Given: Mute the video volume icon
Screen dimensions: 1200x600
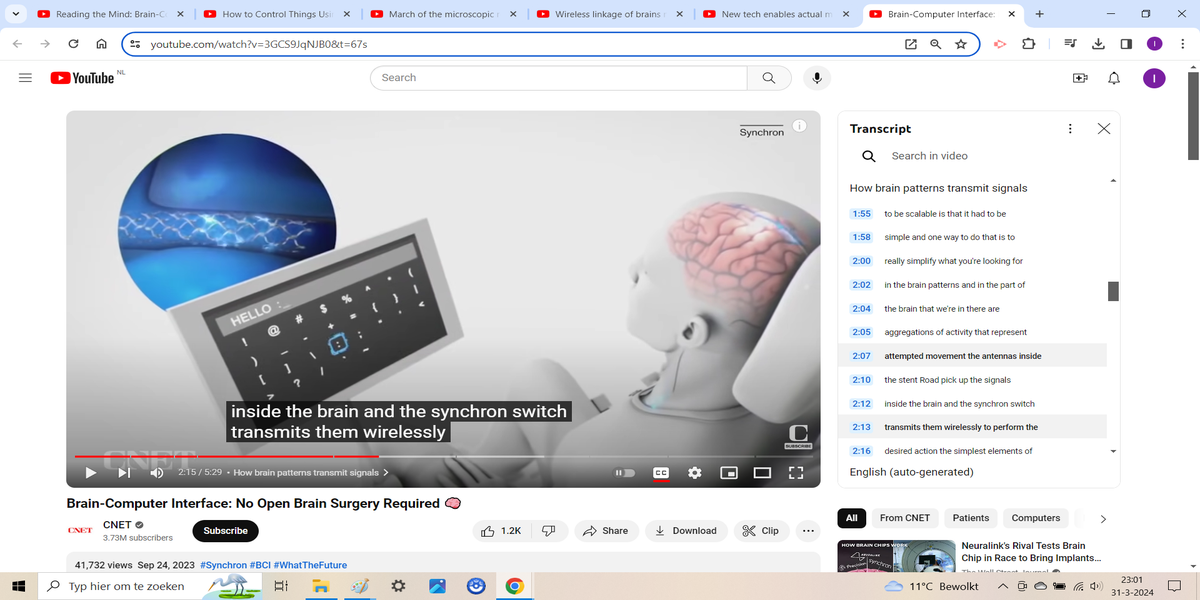Looking at the screenshot, I should [x=157, y=473].
